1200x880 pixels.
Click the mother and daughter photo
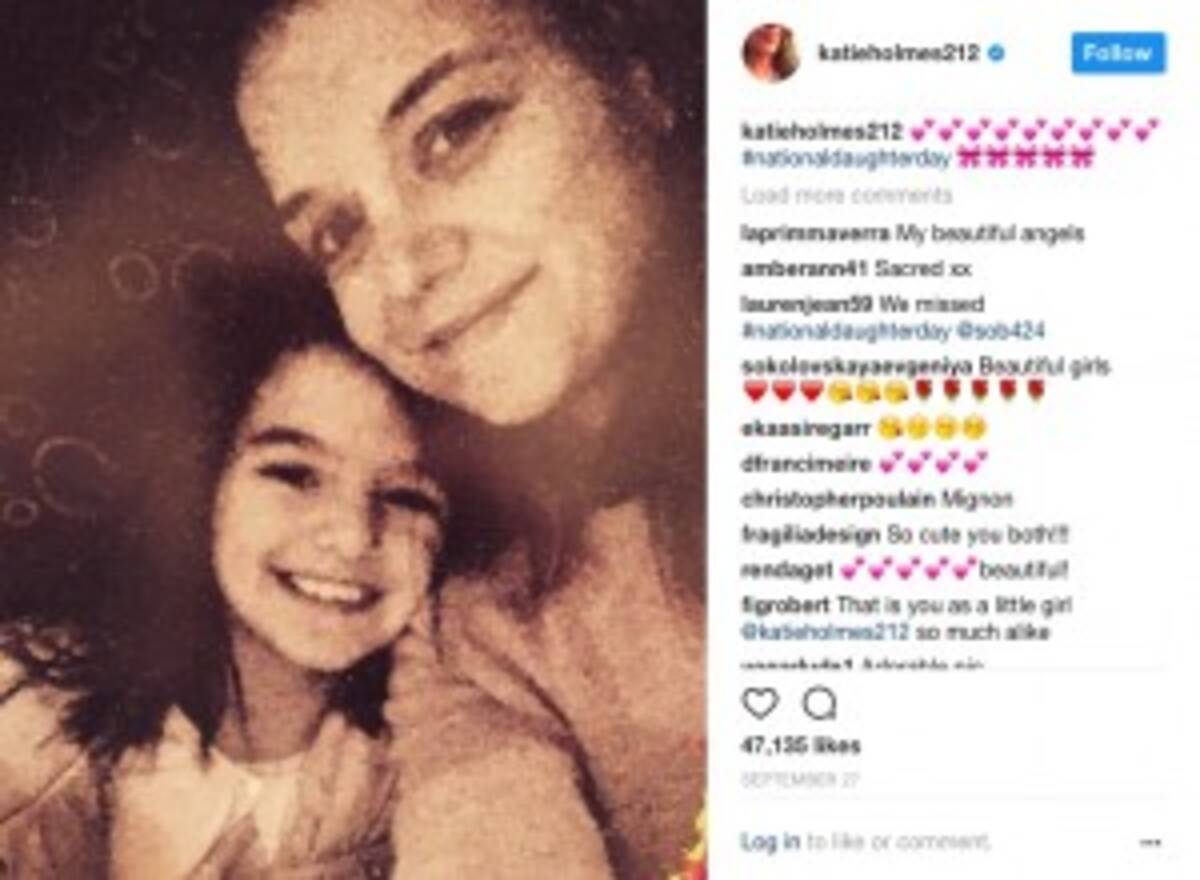pyautogui.click(x=353, y=440)
